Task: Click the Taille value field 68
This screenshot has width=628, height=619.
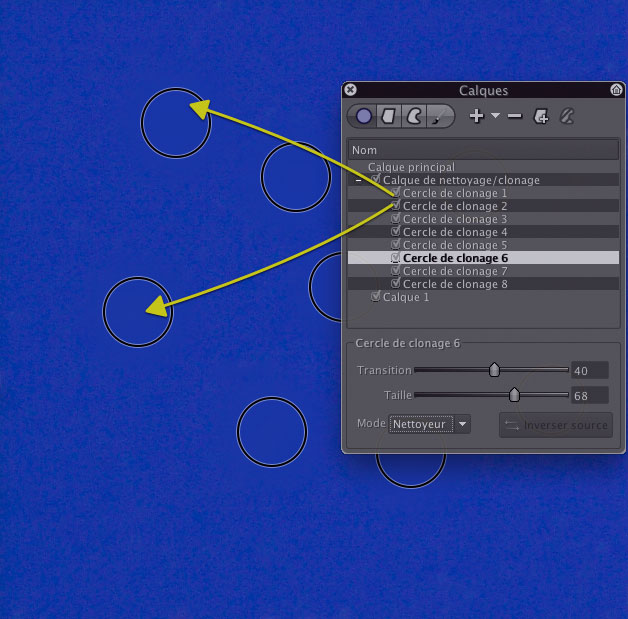Action: point(590,396)
